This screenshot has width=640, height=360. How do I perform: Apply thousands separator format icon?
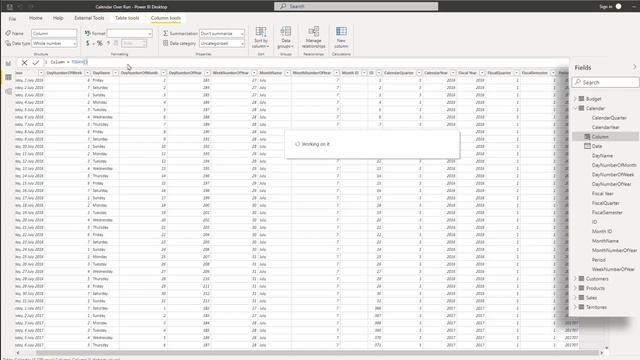pyautogui.click(x=108, y=43)
